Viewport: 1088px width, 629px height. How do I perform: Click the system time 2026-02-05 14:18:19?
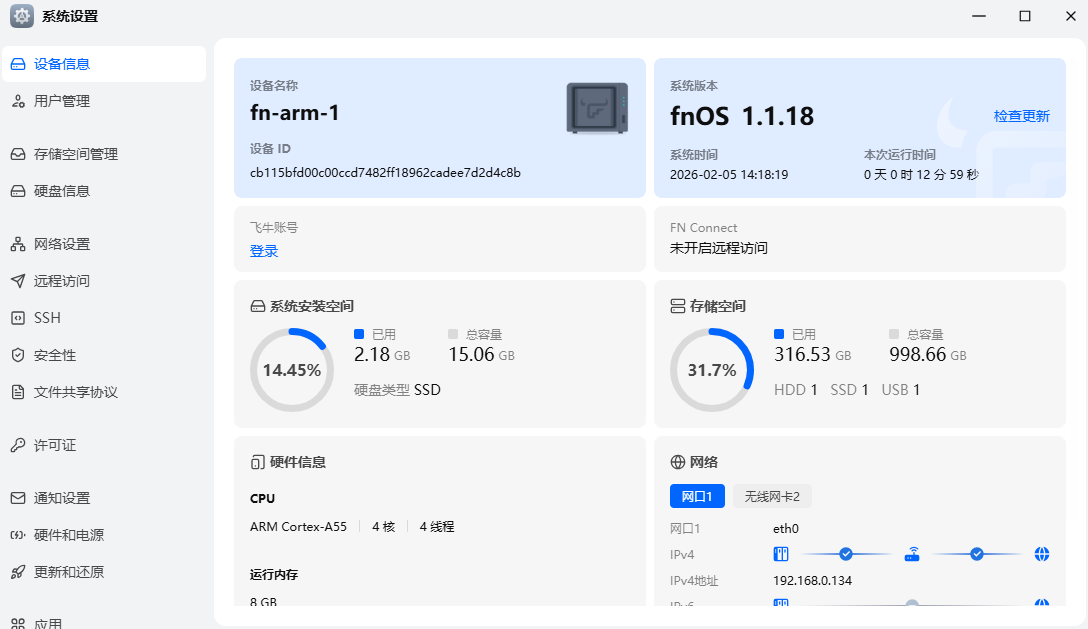[729, 175]
